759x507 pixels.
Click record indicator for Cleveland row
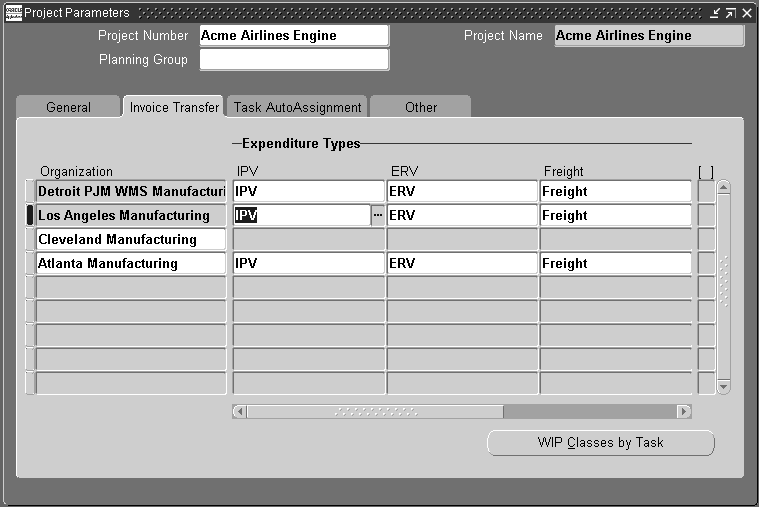point(30,239)
